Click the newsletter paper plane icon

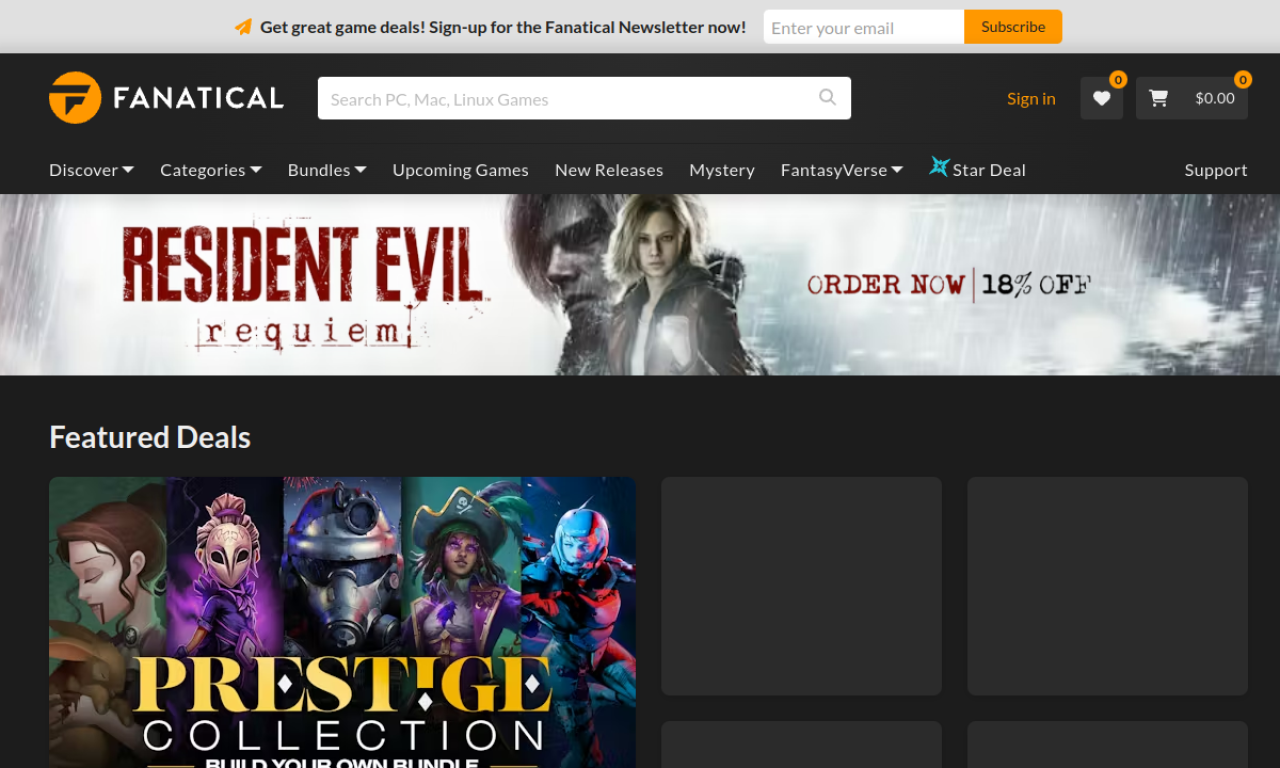point(243,27)
